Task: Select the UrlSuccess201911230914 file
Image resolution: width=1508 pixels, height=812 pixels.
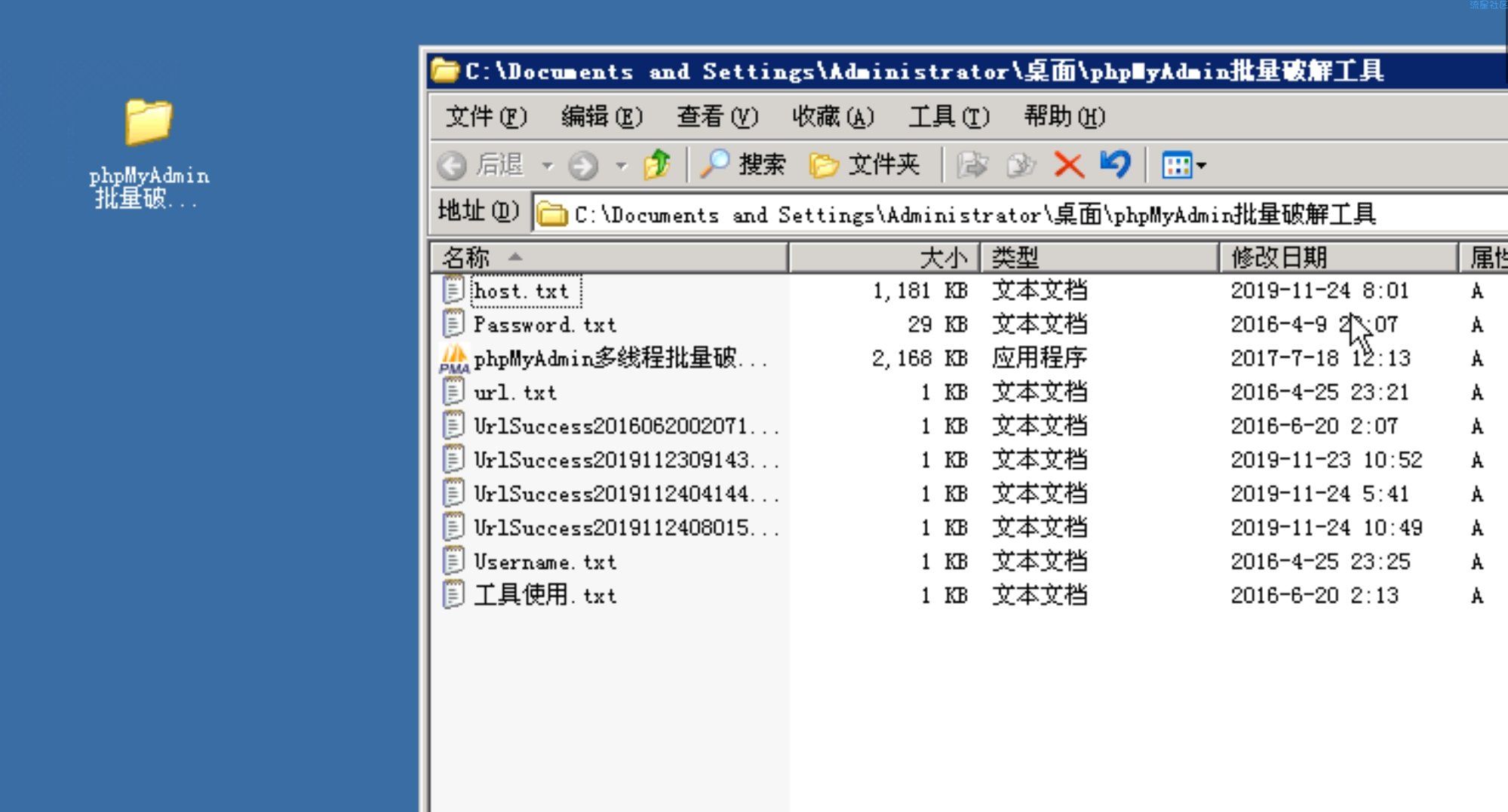Action: click(626, 461)
